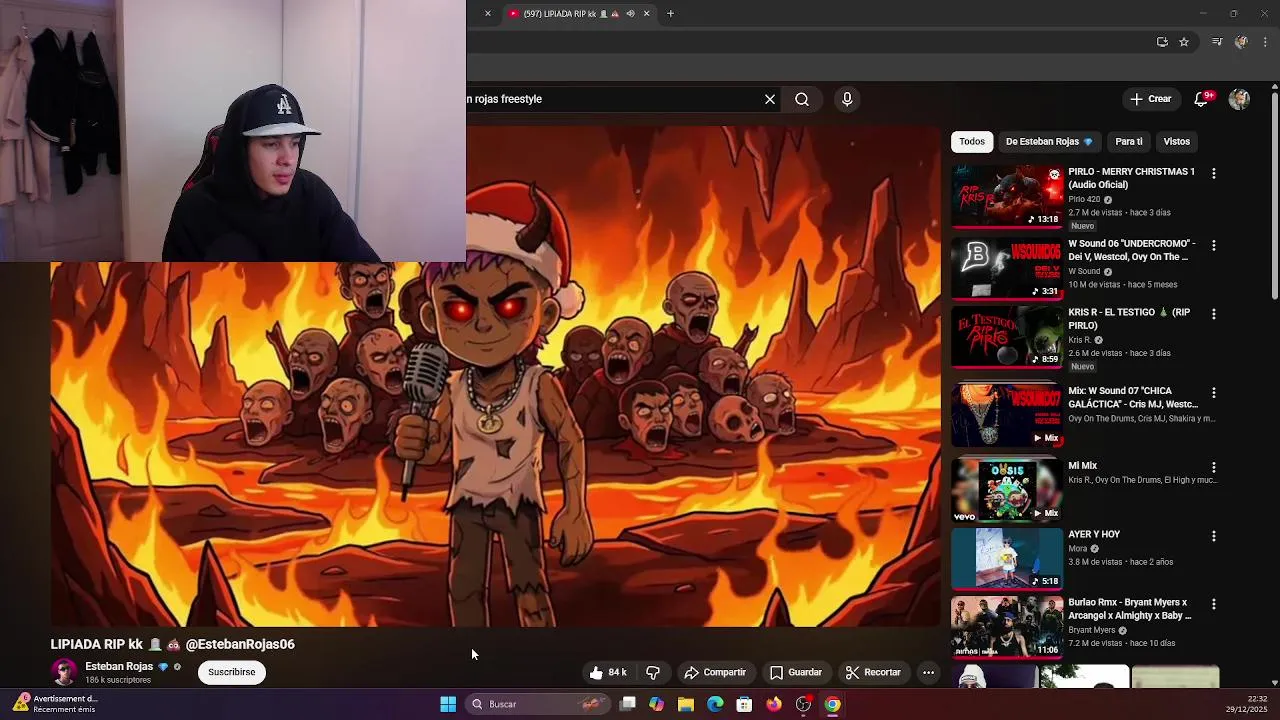Close the LIPIADA RIP kk tab
This screenshot has height=720, width=1280.
click(646, 13)
